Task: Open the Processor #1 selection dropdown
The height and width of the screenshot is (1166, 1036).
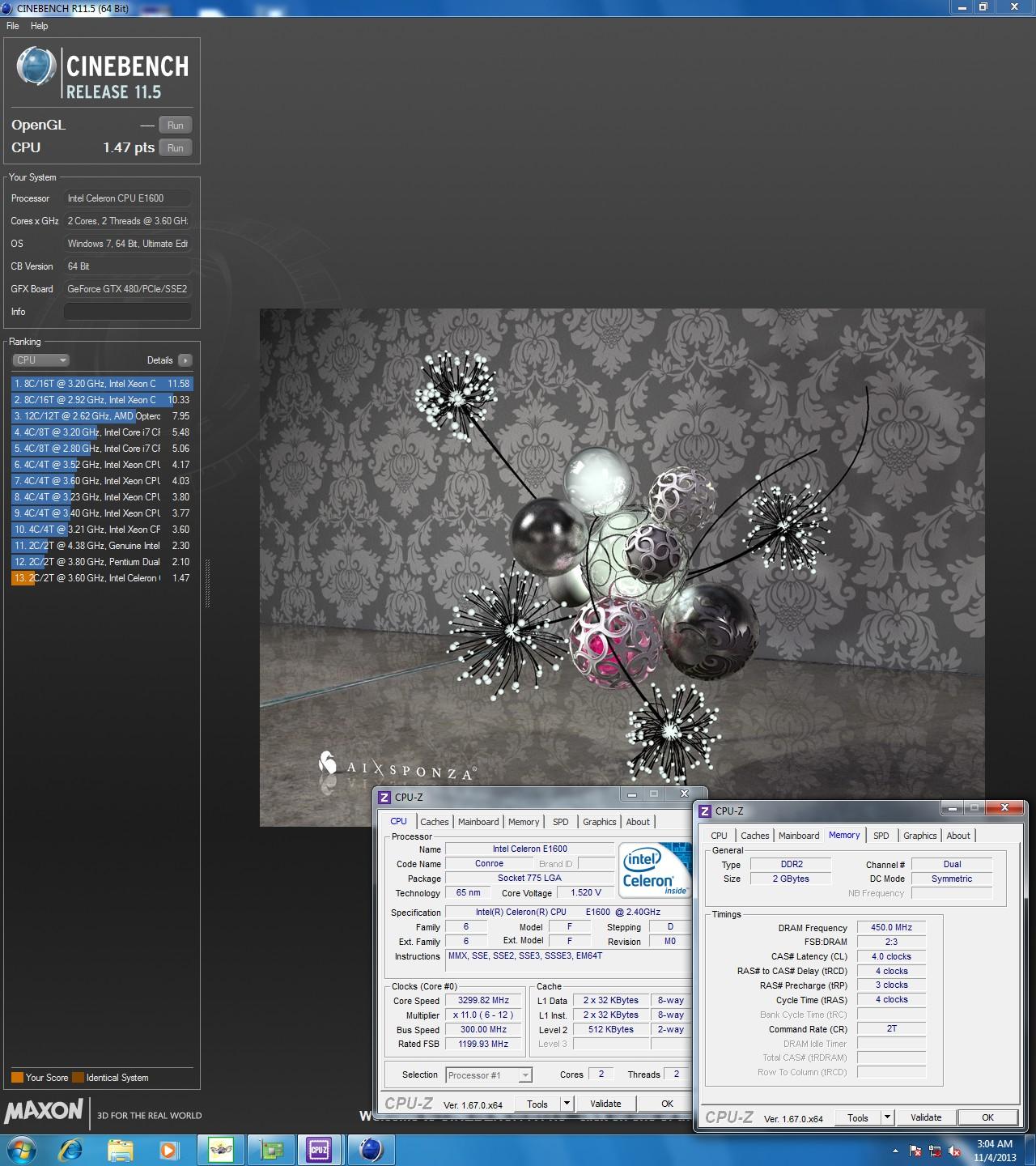Action: (489, 1075)
